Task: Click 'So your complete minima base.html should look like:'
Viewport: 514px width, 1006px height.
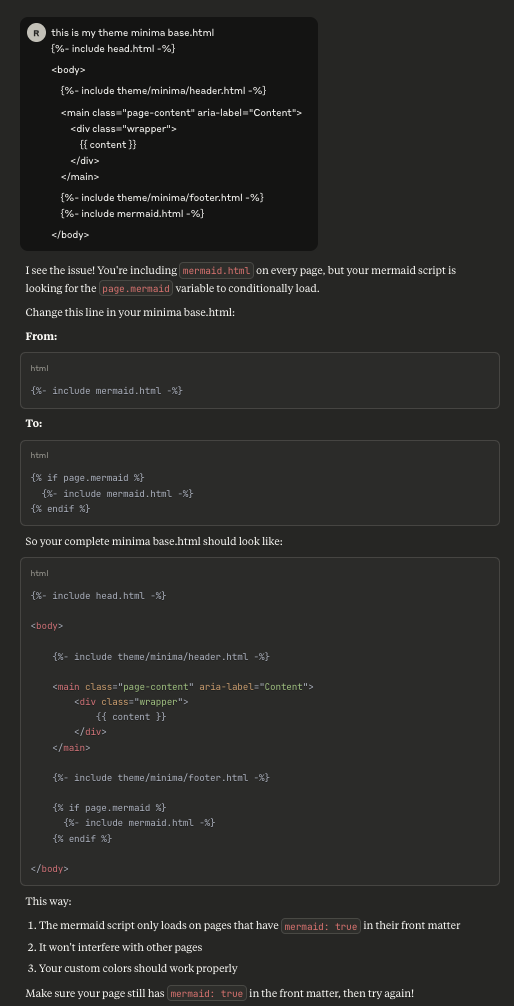Action: [x=154, y=541]
